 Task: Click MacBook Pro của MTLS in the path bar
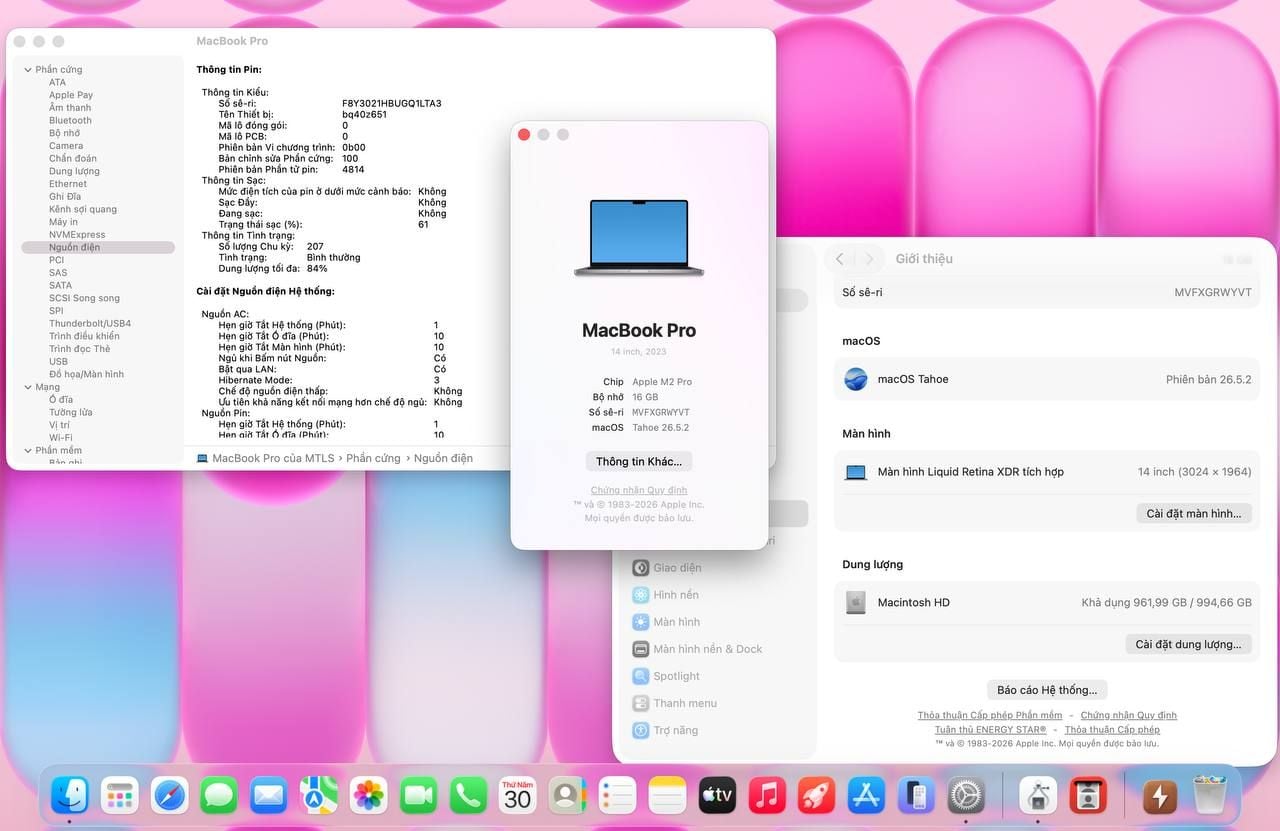coord(273,458)
